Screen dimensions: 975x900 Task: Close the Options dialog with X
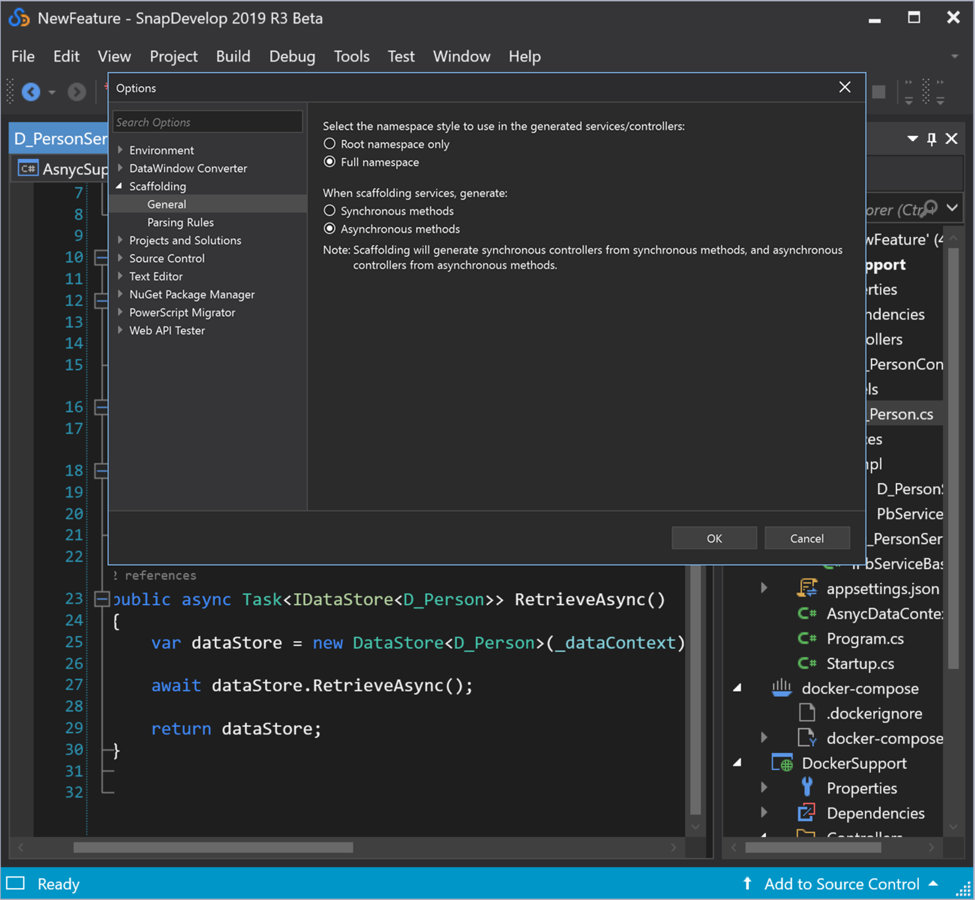[844, 87]
